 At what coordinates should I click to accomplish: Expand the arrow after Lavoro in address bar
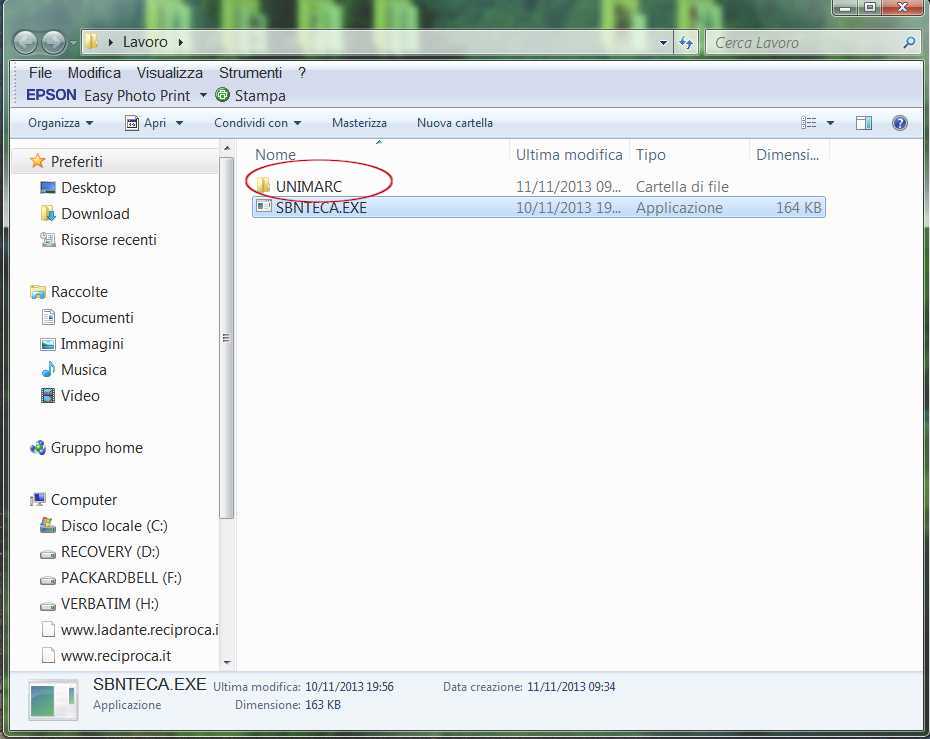click(180, 42)
